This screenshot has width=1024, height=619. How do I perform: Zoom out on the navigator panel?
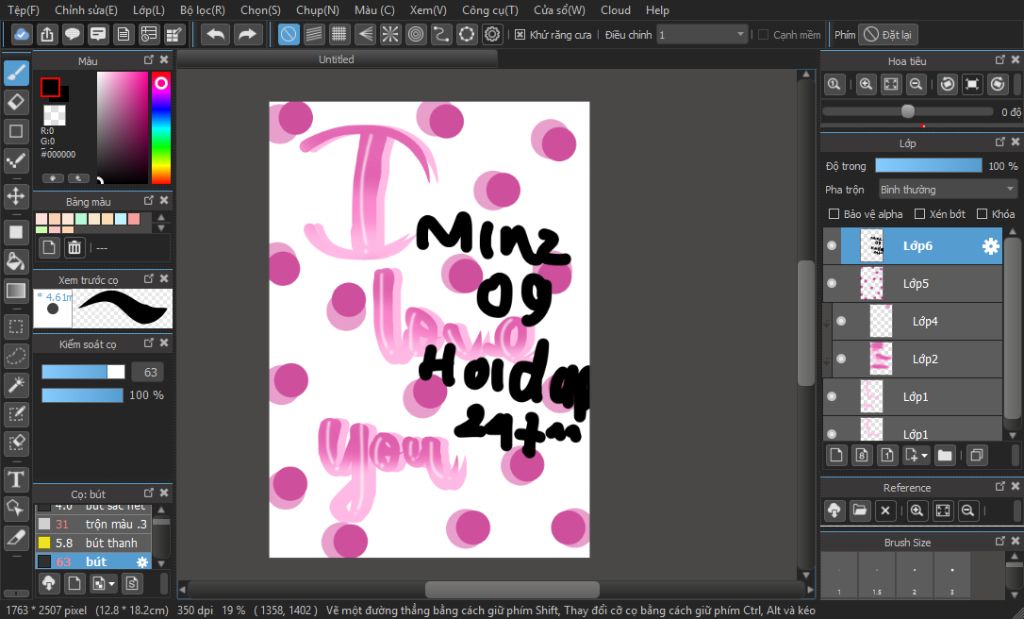click(916, 84)
